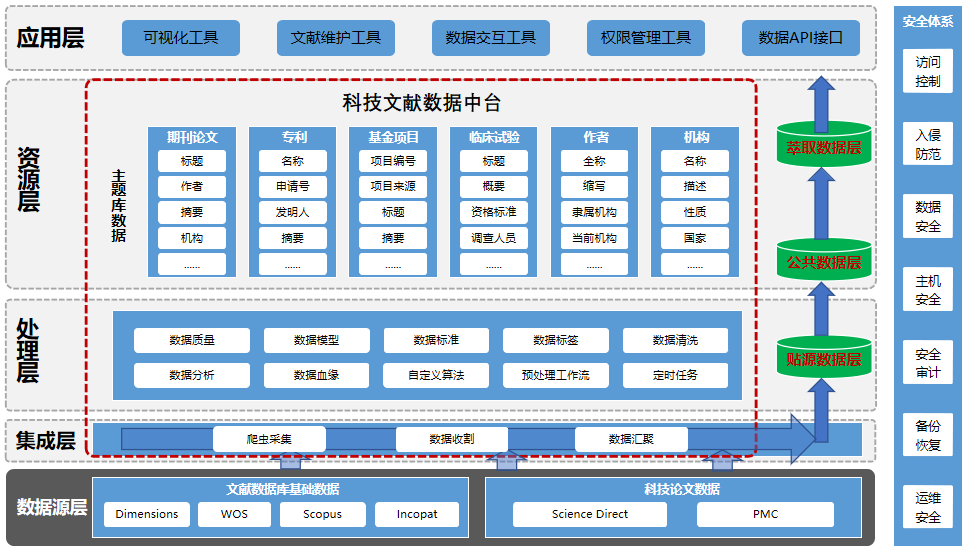Select the 临床试验 column header
This screenshot has height=551, width=968.
tap(493, 137)
